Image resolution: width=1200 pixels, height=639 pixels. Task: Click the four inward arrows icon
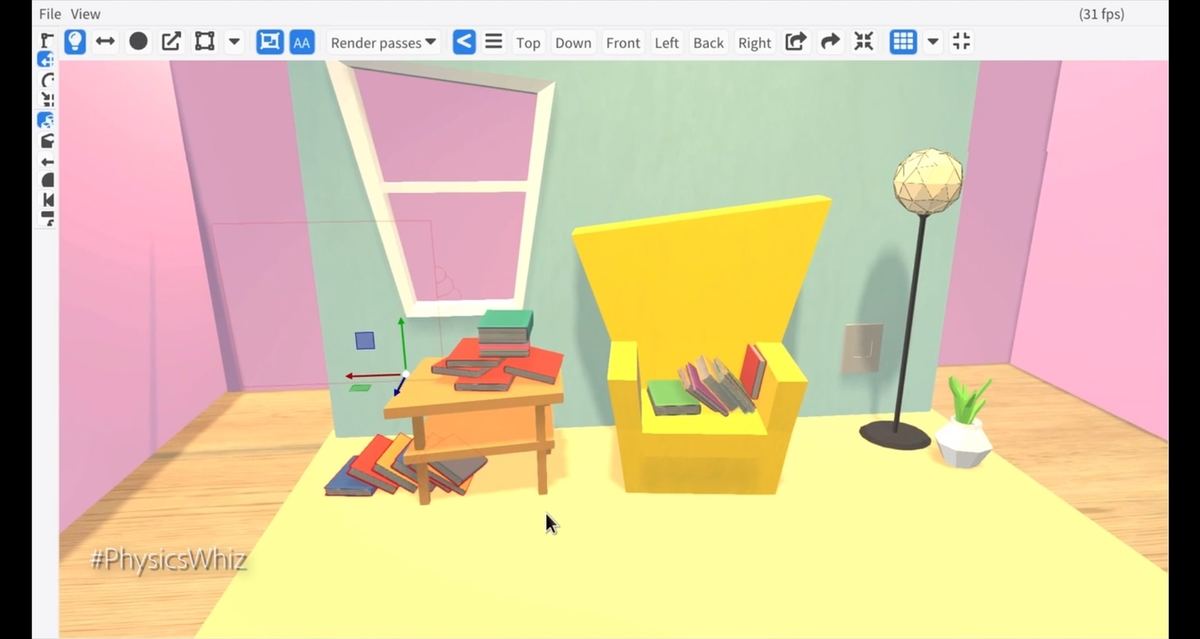[864, 42]
